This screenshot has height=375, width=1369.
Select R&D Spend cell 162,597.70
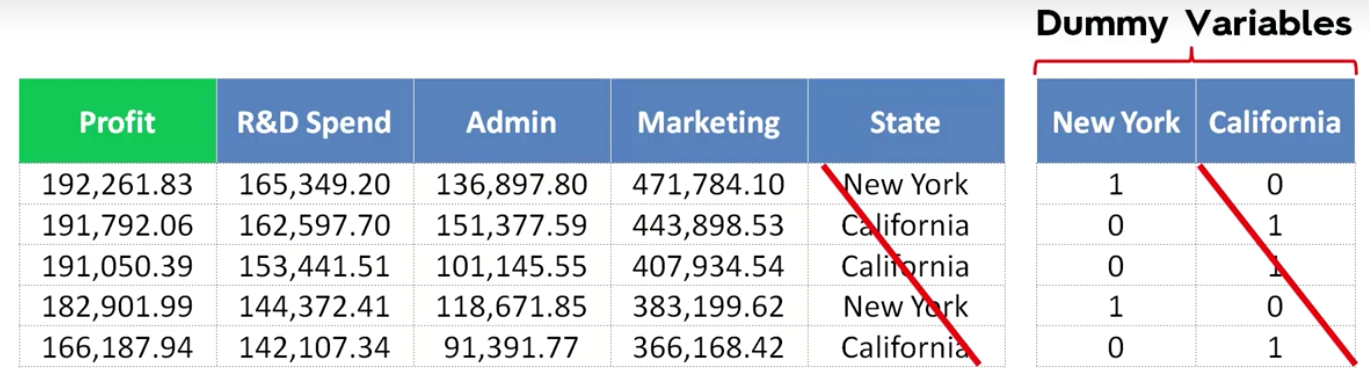(x=314, y=225)
